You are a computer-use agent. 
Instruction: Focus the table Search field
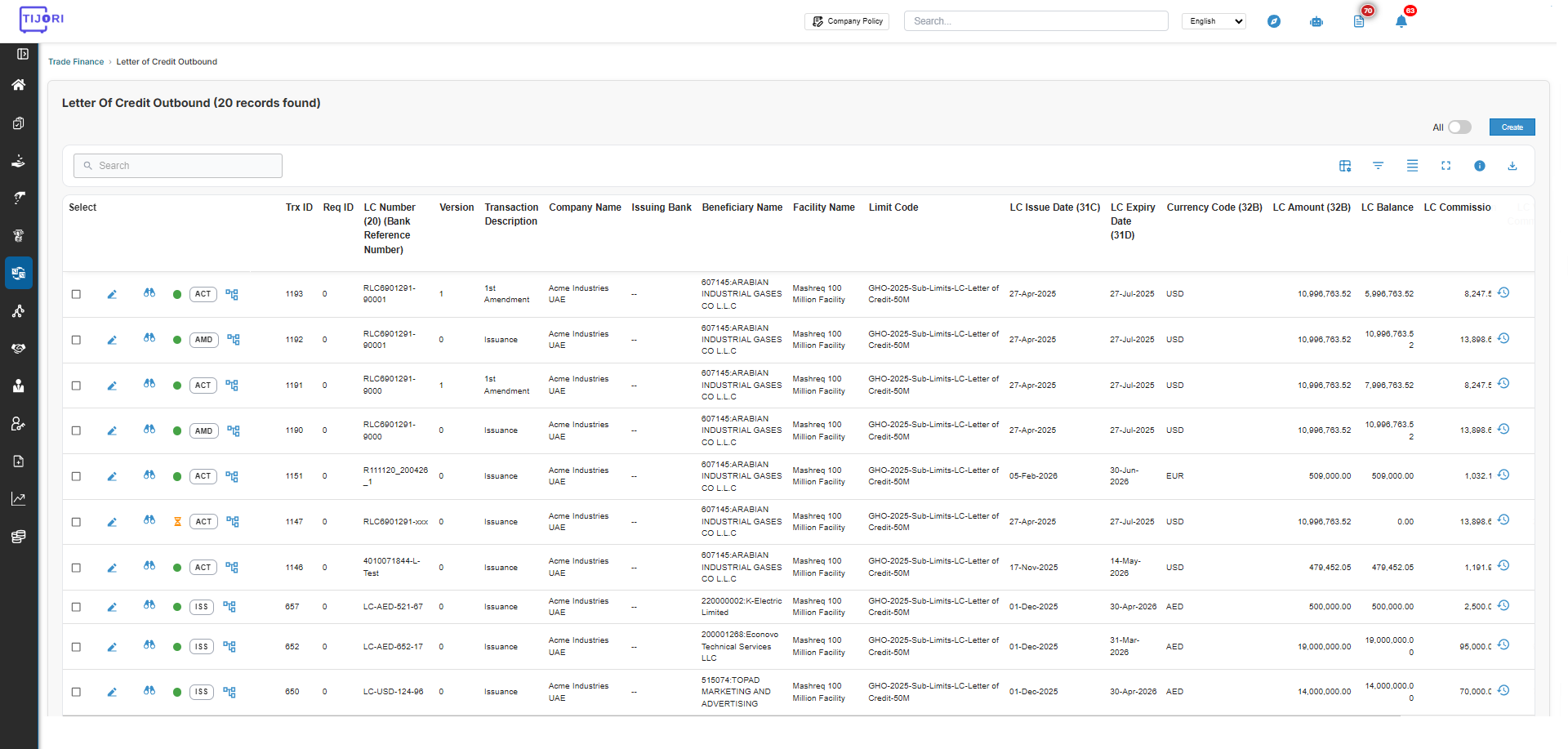click(178, 166)
